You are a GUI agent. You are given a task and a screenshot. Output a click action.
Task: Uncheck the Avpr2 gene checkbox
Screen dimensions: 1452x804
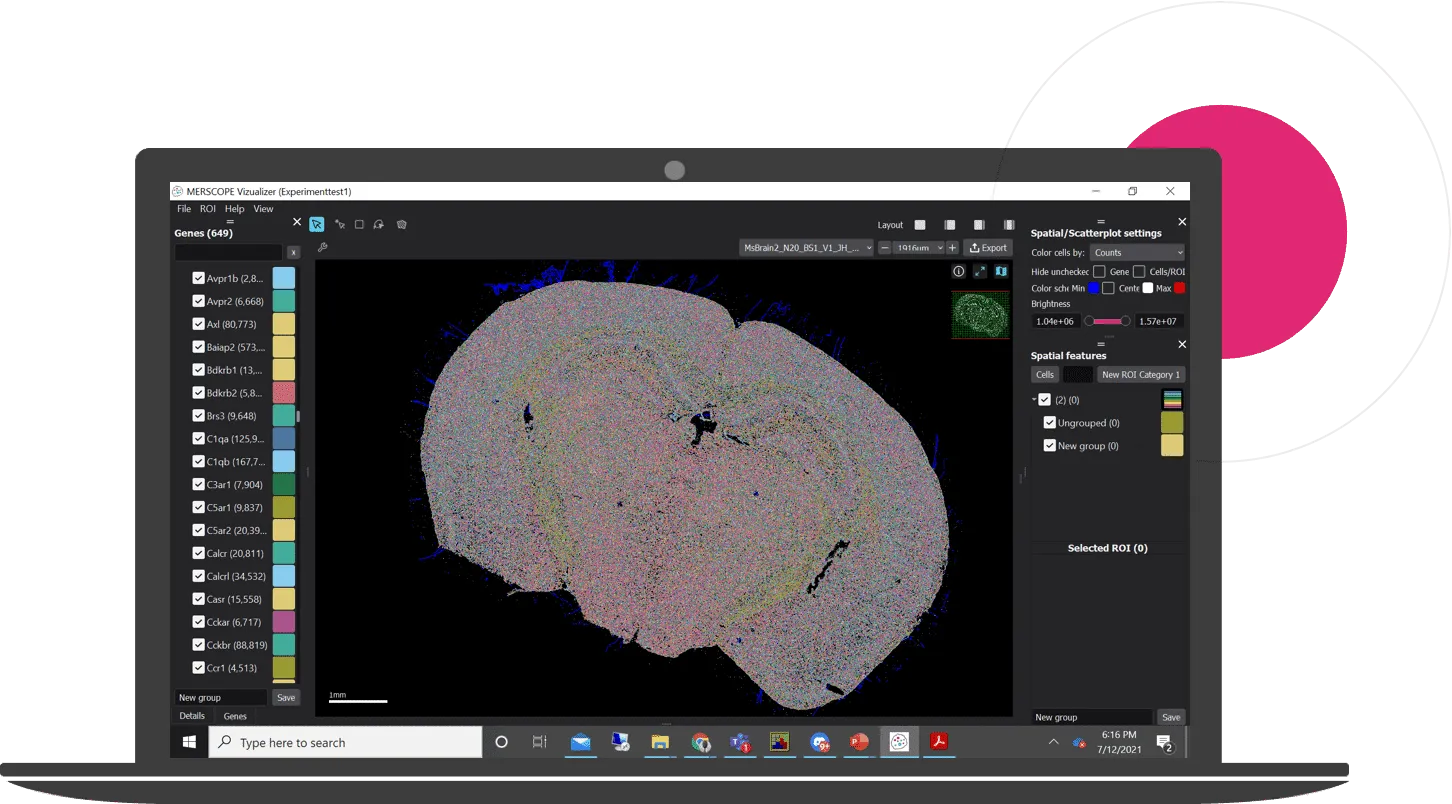[198, 301]
